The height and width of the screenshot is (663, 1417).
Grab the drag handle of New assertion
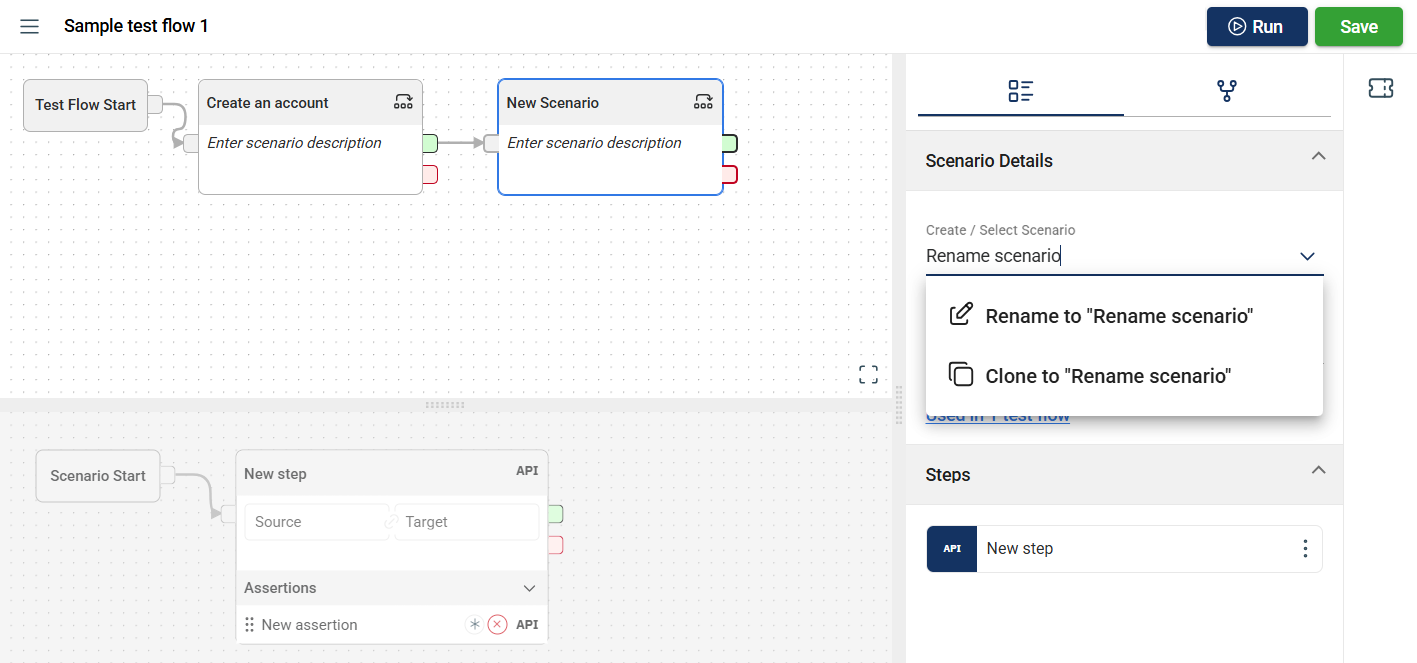(x=249, y=625)
